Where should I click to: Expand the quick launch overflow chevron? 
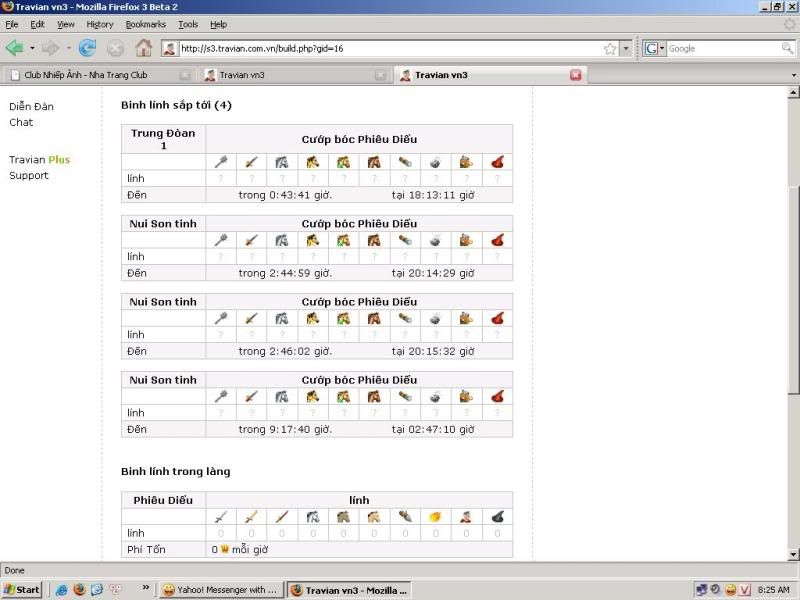coord(145,587)
